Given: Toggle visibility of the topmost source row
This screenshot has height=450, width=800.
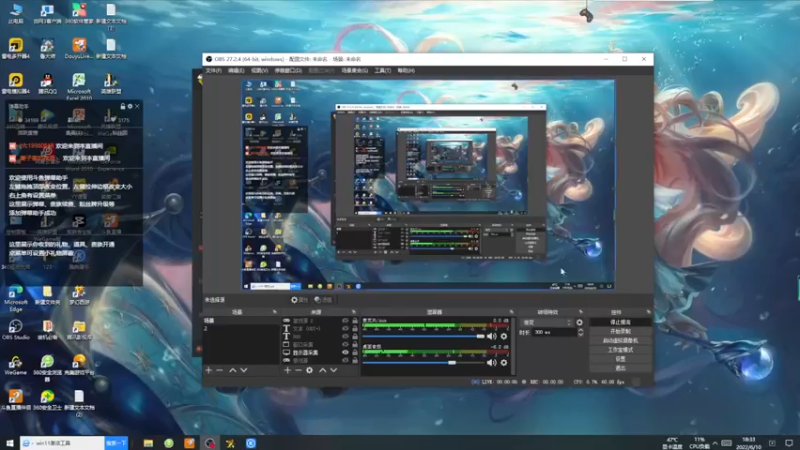Looking at the screenshot, I should [345, 321].
